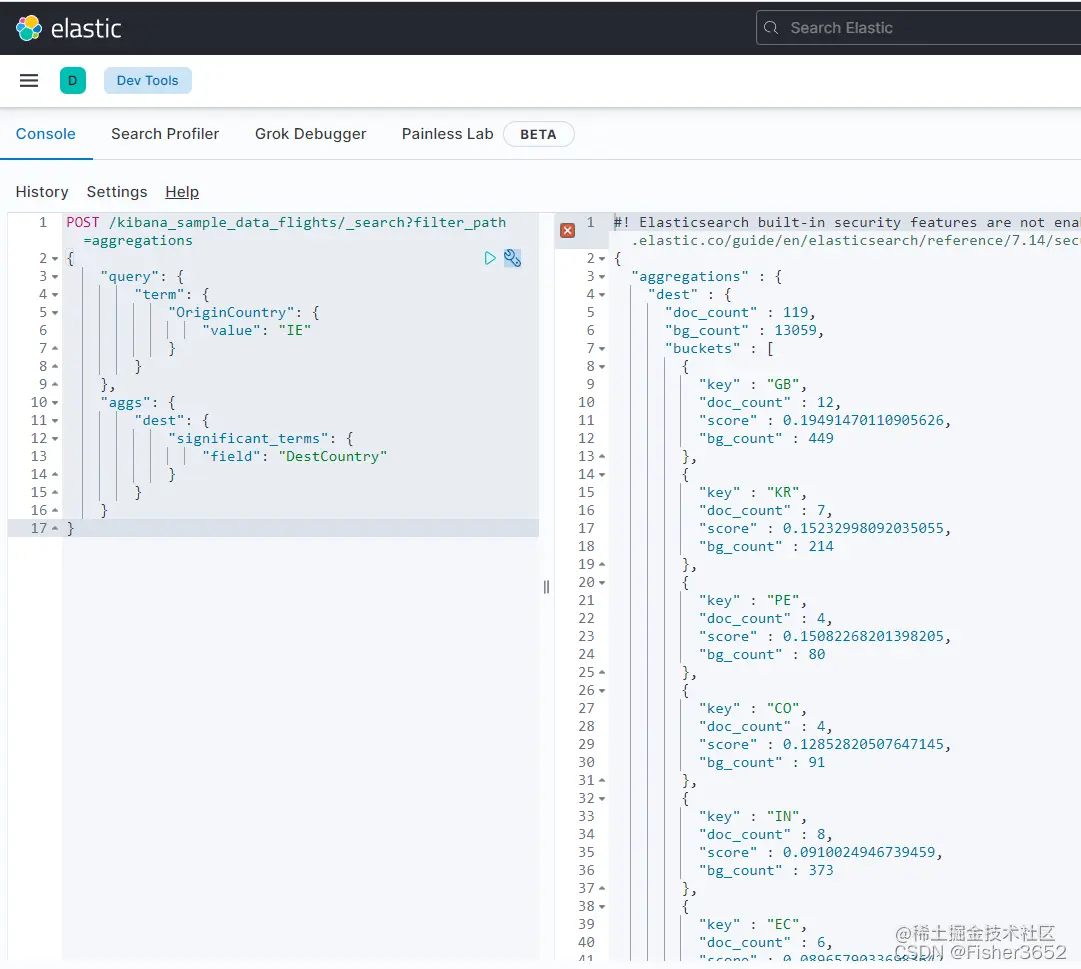Click score 0.0910024946739459
Viewport: 1081px width, 969px height.
(x=858, y=853)
